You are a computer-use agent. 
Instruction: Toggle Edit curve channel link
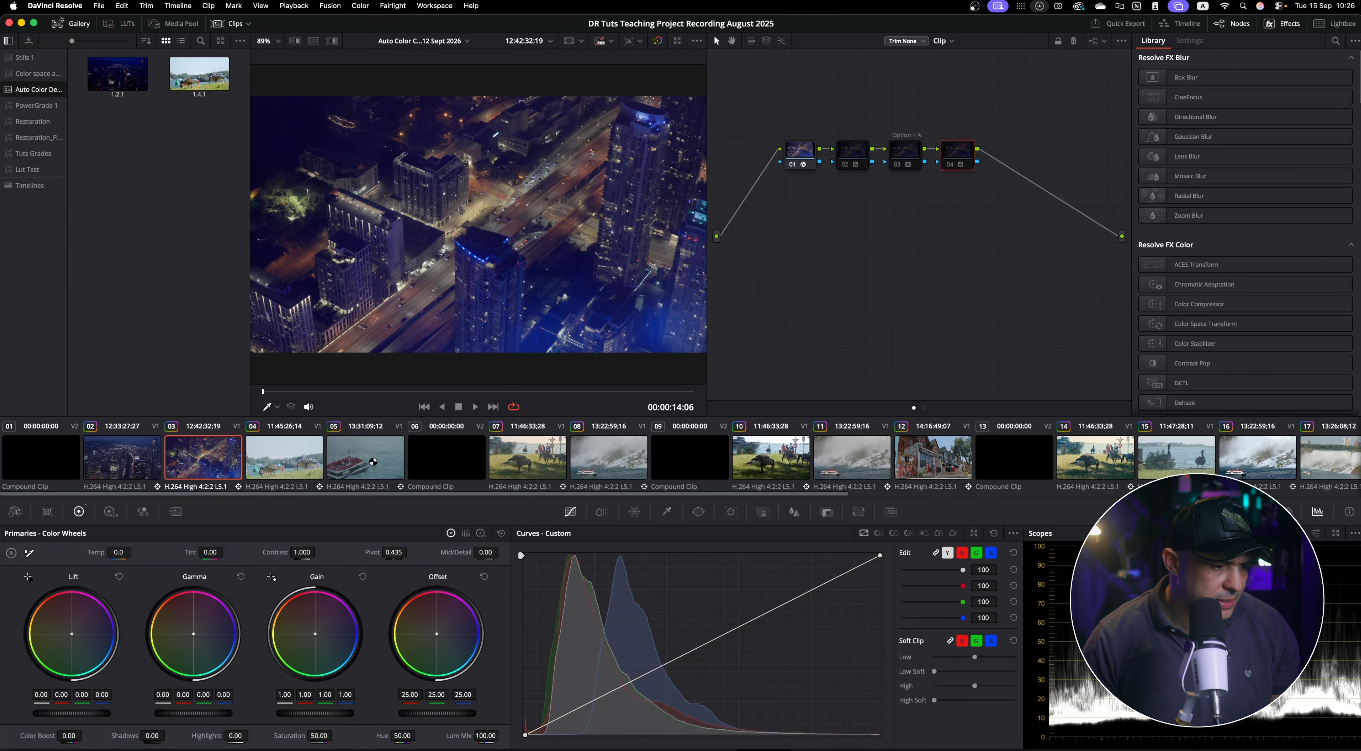(x=936, y=552)
